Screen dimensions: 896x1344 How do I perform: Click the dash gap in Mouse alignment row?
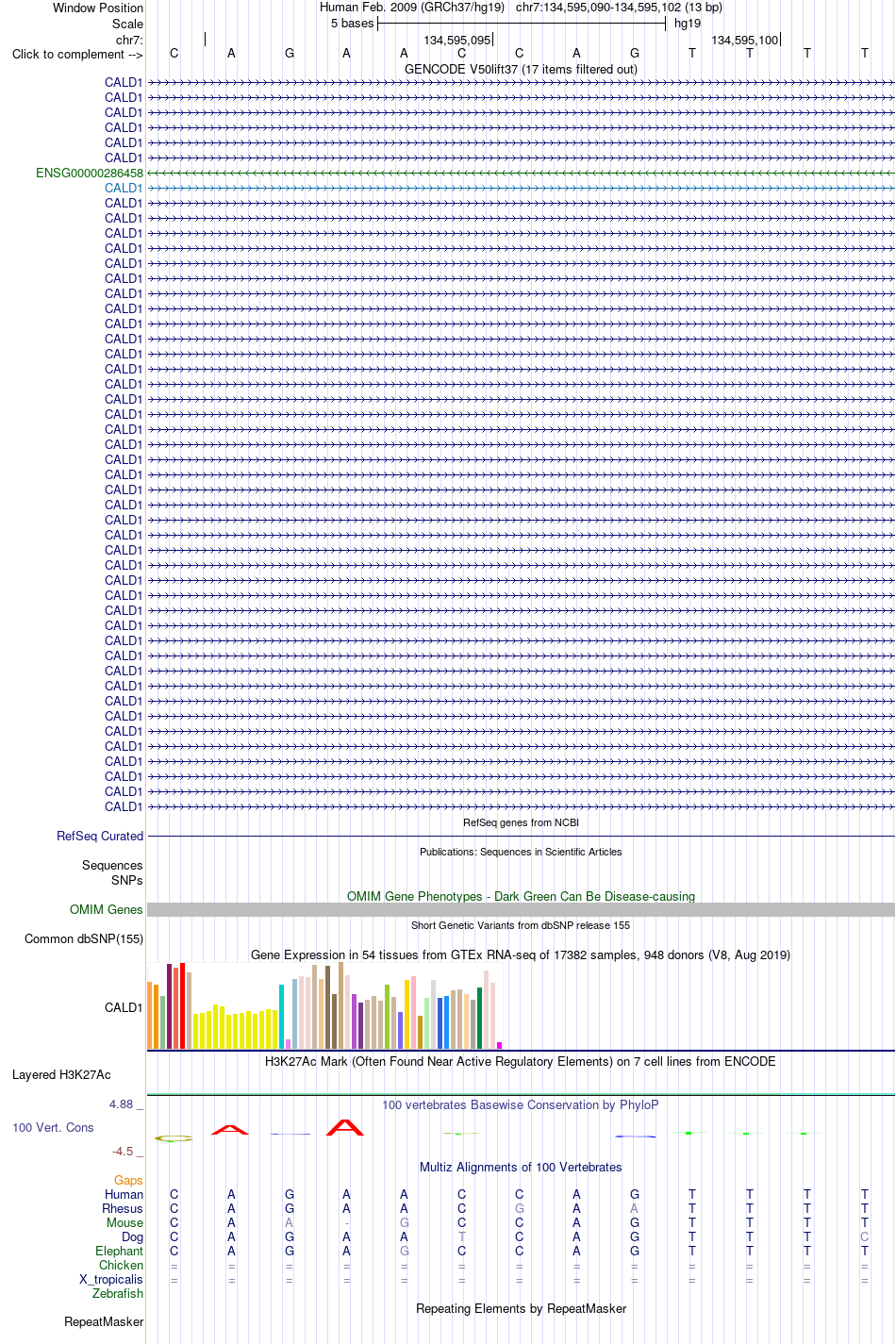[347, 1223]
